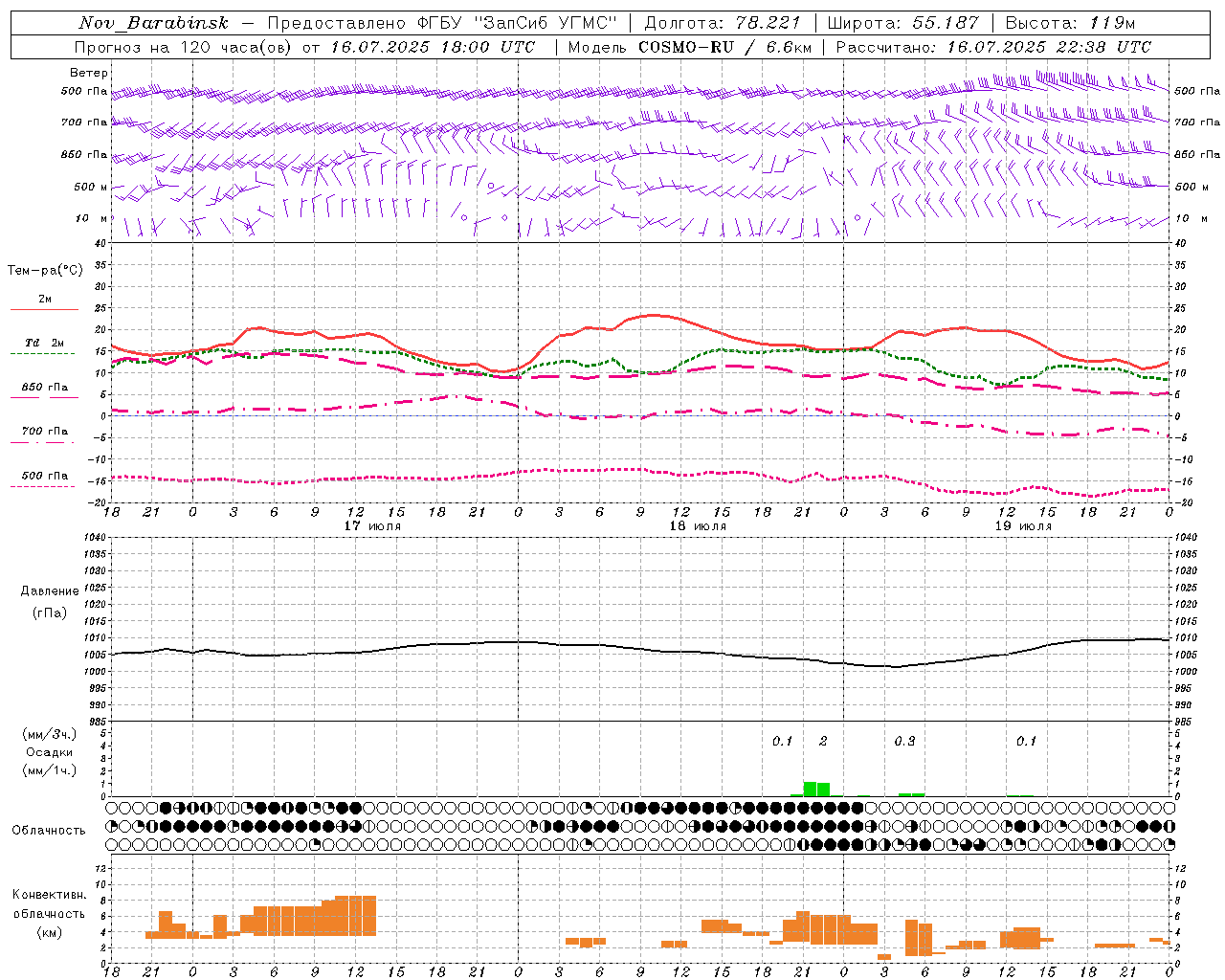This screenshot has width=1225, height=980.
Task: Click the 500 гПа temperature legend entry
Action: point(45,476)
